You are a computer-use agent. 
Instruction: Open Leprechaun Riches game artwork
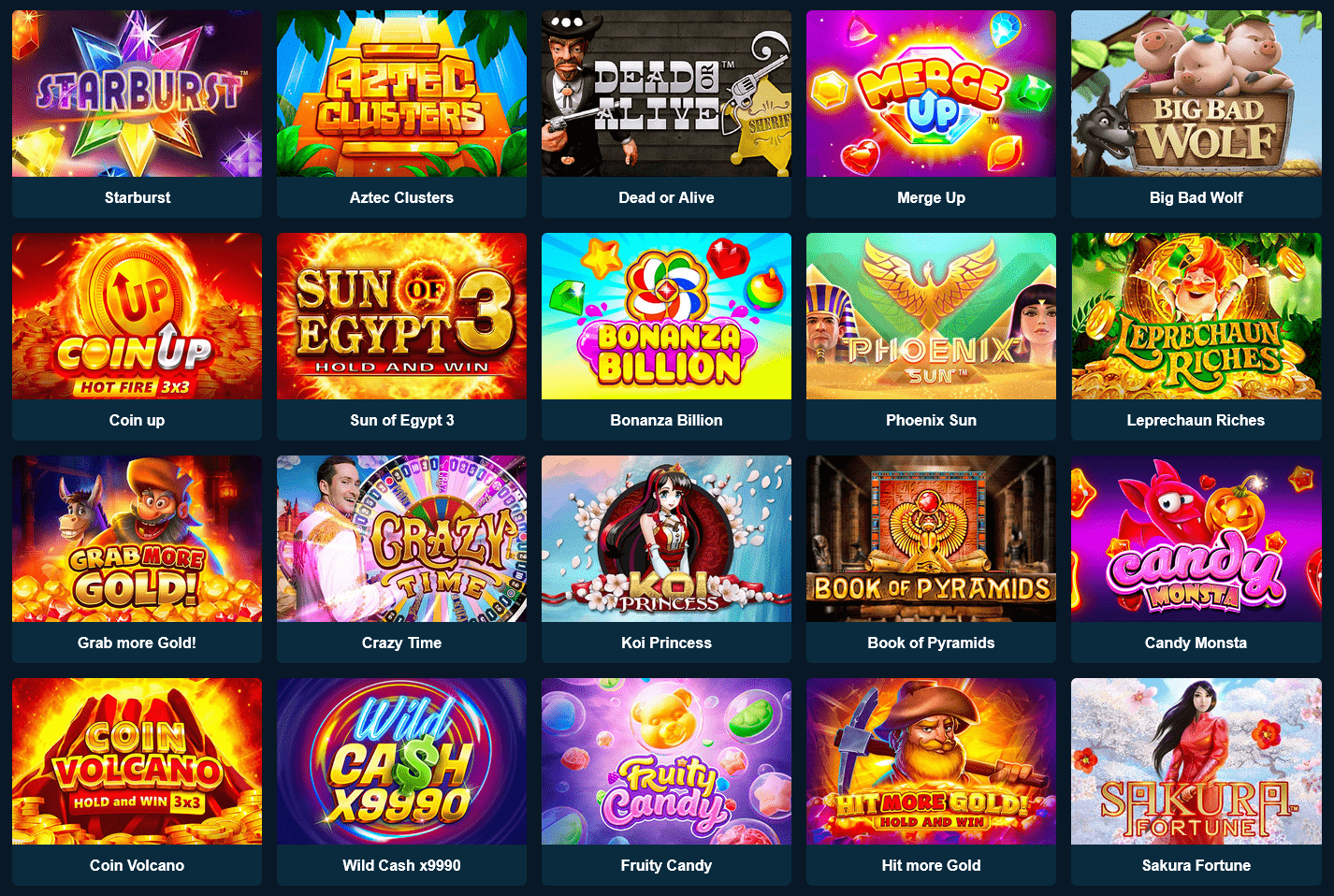1196,316
